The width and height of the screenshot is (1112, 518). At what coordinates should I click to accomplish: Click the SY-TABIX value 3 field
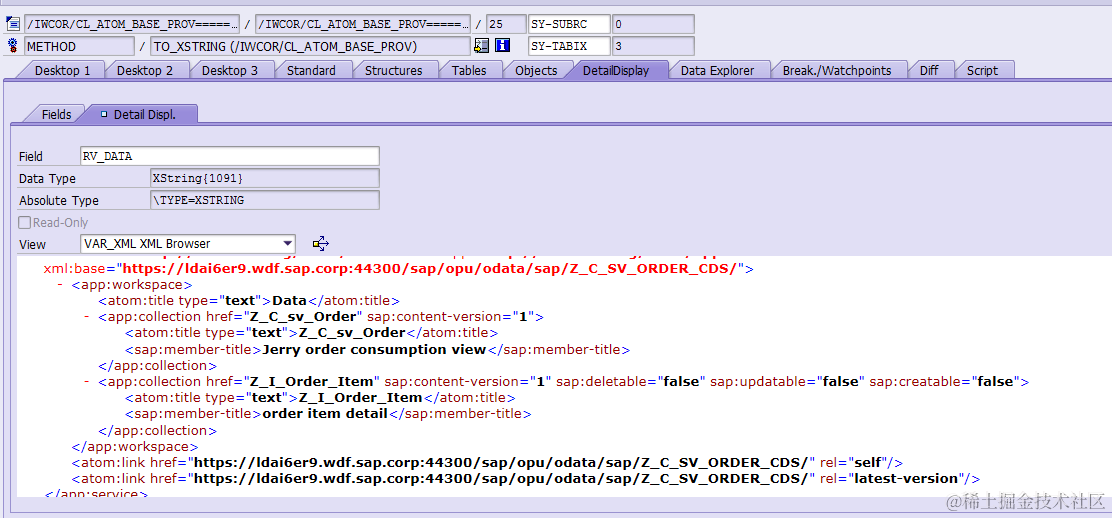click(x=653, y=46)
